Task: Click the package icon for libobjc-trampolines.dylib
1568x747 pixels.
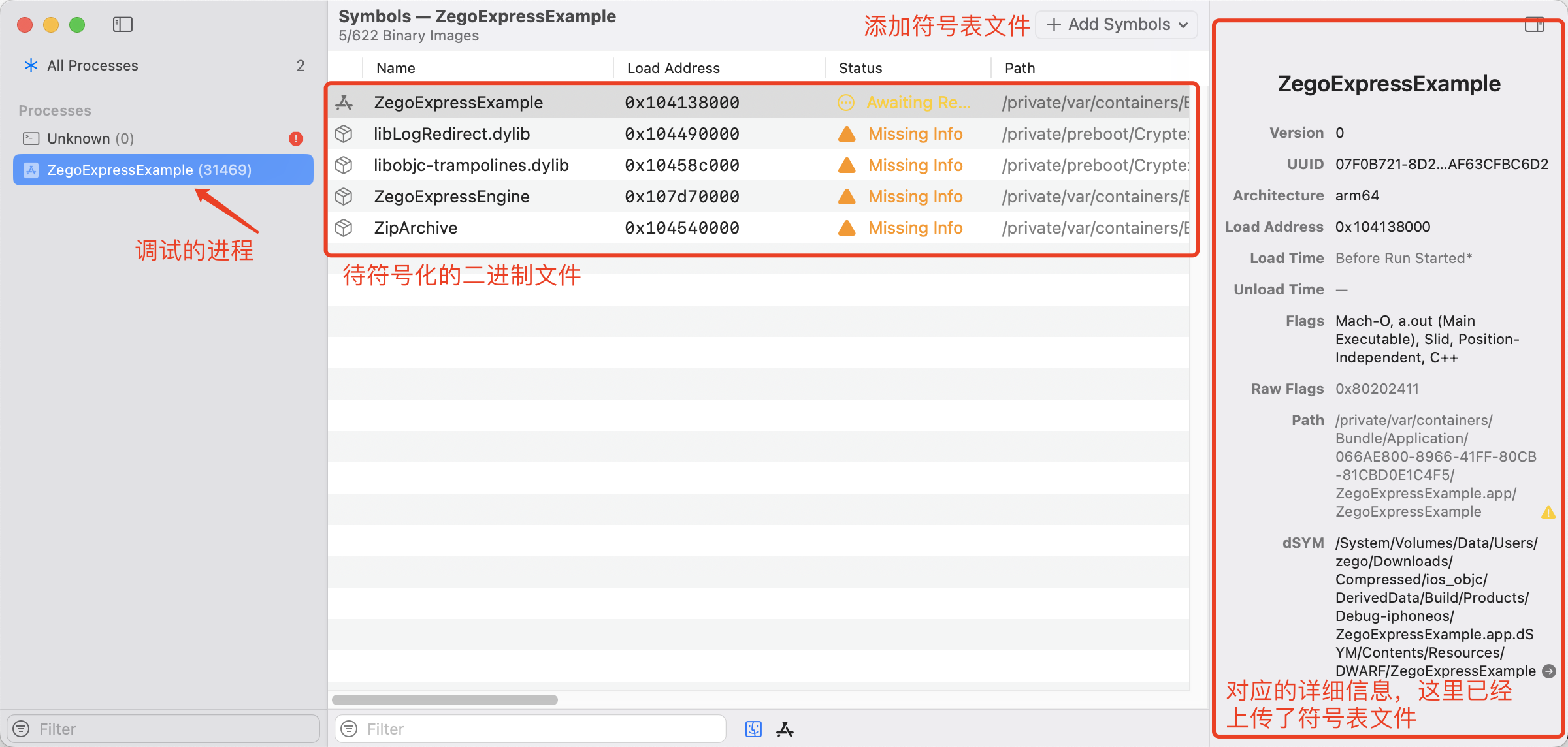Action: 344,165
